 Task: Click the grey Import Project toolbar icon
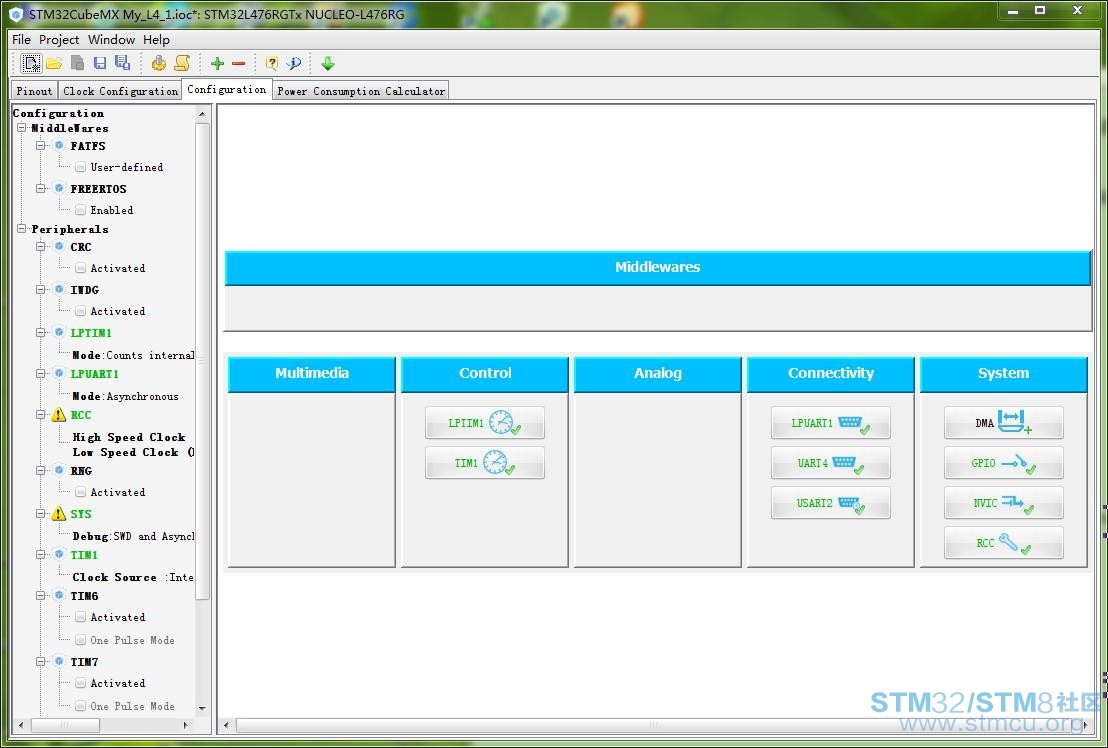77,64
